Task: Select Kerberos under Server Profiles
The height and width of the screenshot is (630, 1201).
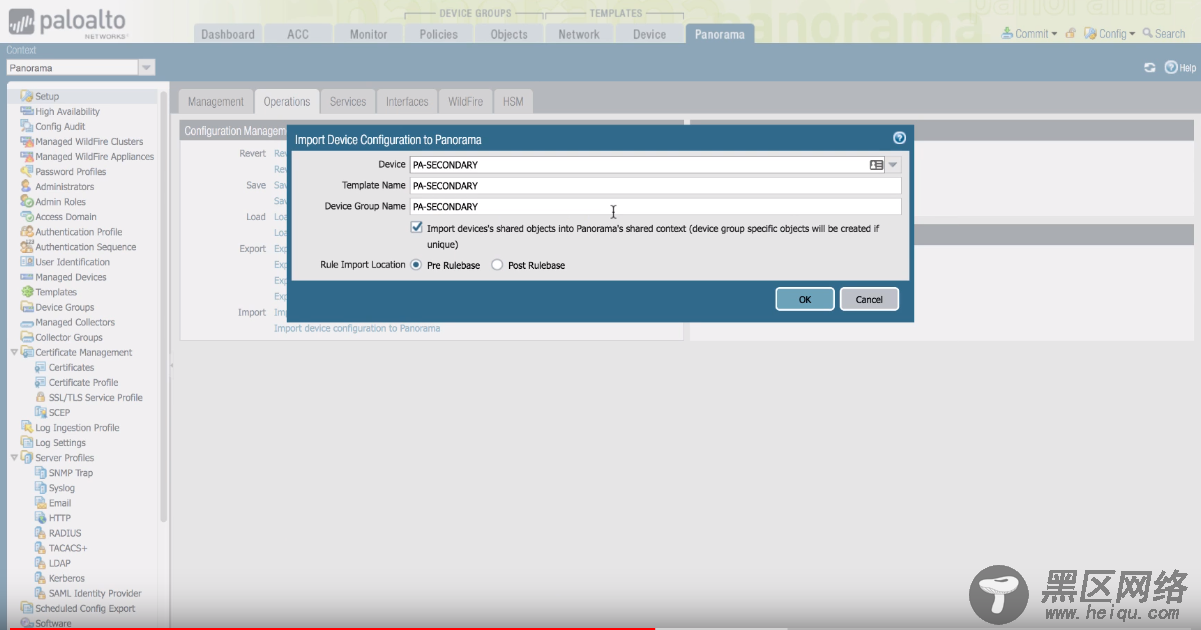Action: click(67, 578)
